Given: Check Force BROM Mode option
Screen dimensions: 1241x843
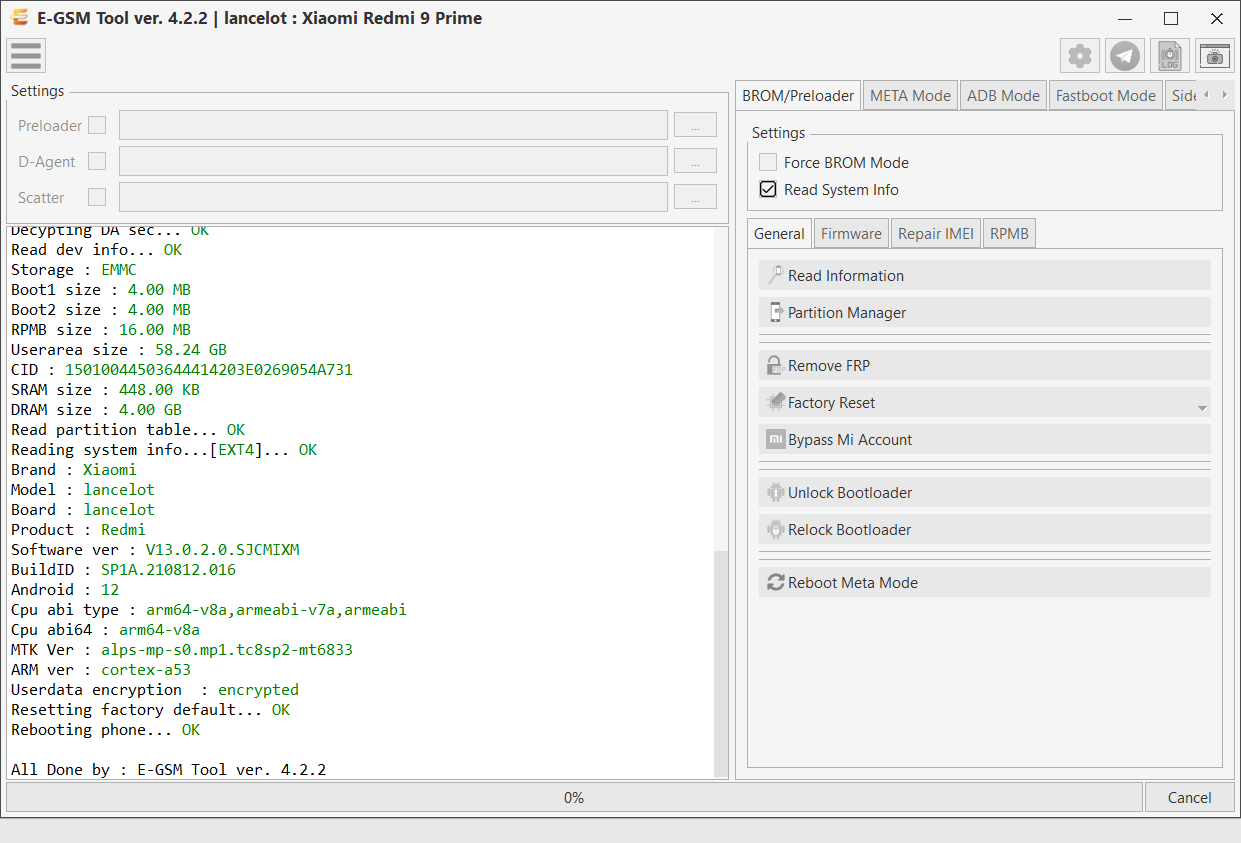Looking at the screenshot, I should [768, 162].
